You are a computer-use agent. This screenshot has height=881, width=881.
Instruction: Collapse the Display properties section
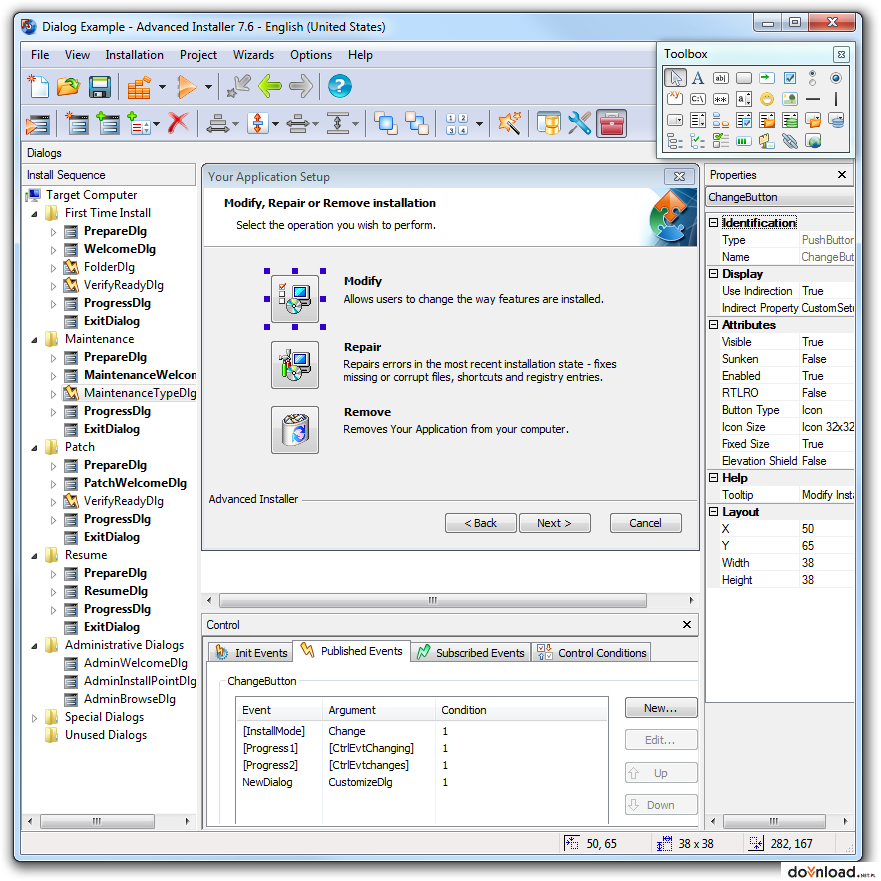713,274
